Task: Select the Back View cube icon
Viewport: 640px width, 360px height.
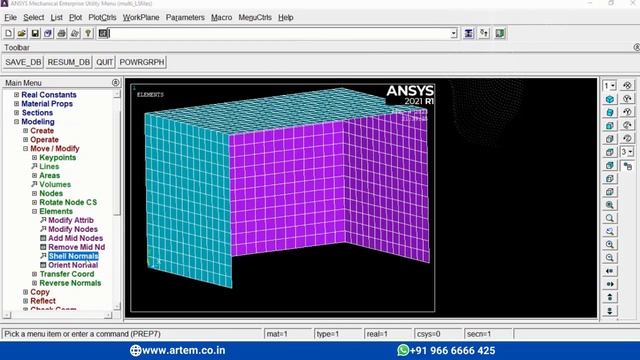Action: coord(610,165)
